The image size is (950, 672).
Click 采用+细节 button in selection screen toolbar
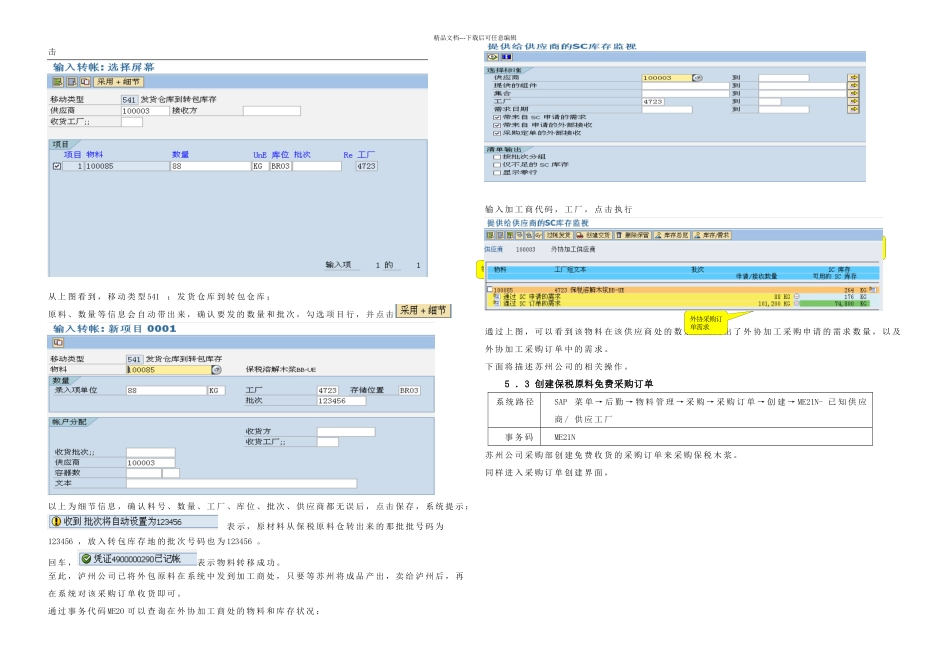(x=119, y=82)
